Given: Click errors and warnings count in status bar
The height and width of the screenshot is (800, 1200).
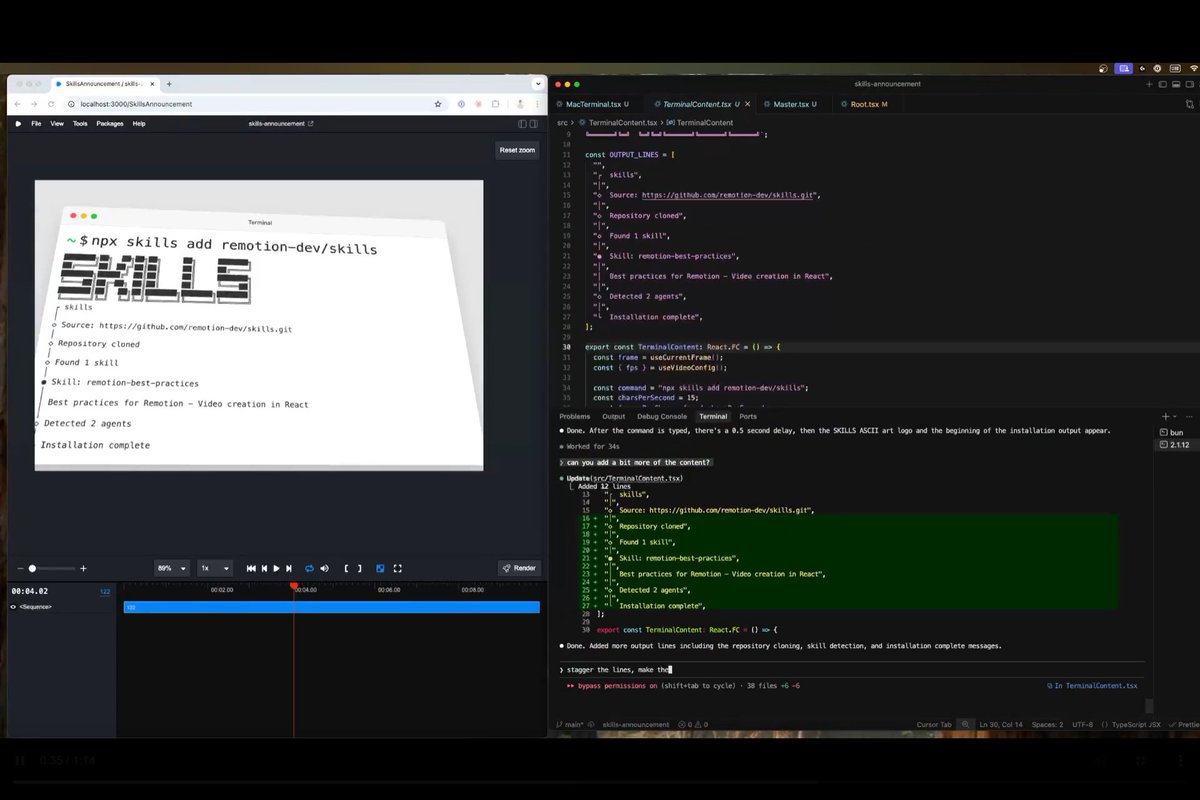Looking at the screenshot, I should click(692, 724).
